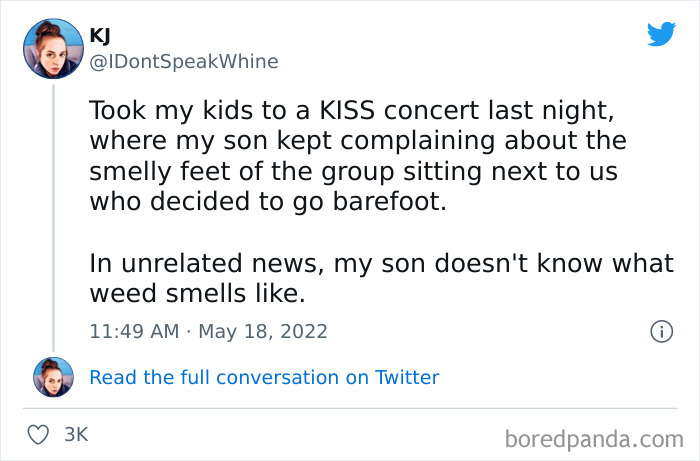Click small avatar beside conversation link
700x461 pixels.
tap(53, 377)
